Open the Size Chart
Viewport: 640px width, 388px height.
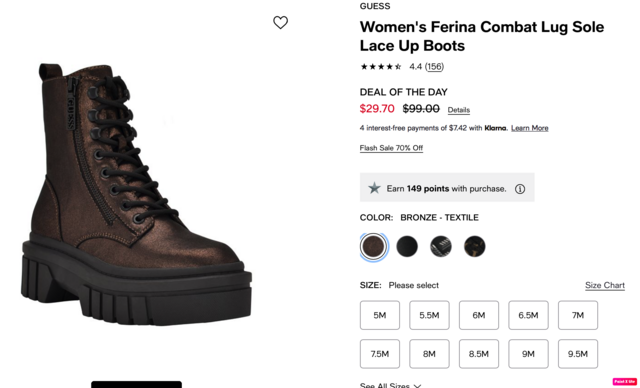coord(604,285)
